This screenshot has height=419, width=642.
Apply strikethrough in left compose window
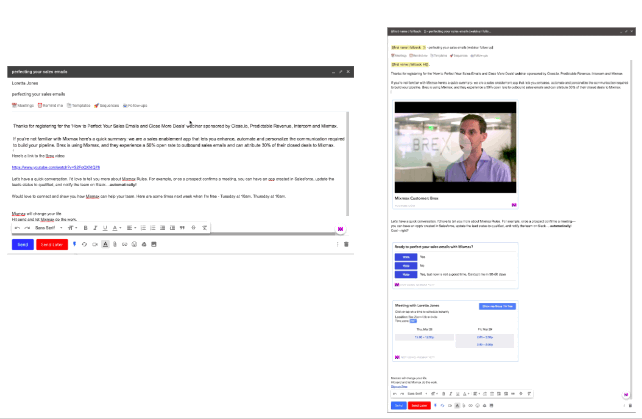pos(194,228)
